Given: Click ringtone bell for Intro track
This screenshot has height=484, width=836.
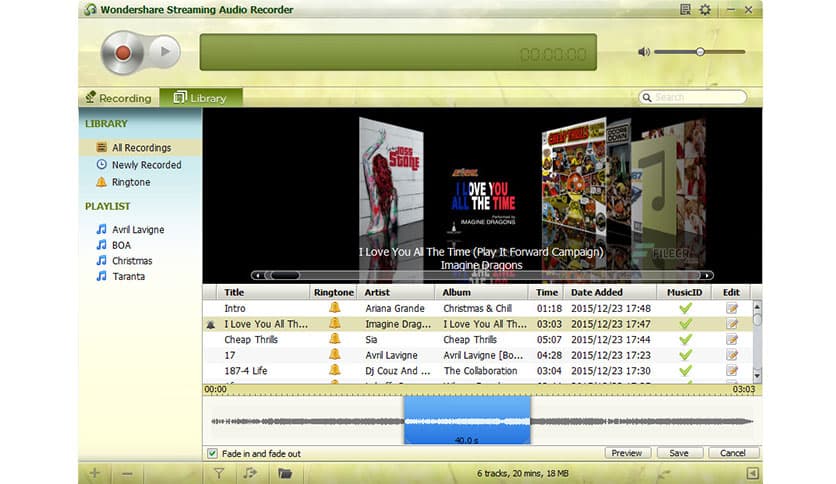Looking at the screenshot, I should pyautogui.click(x=334, y=308).
